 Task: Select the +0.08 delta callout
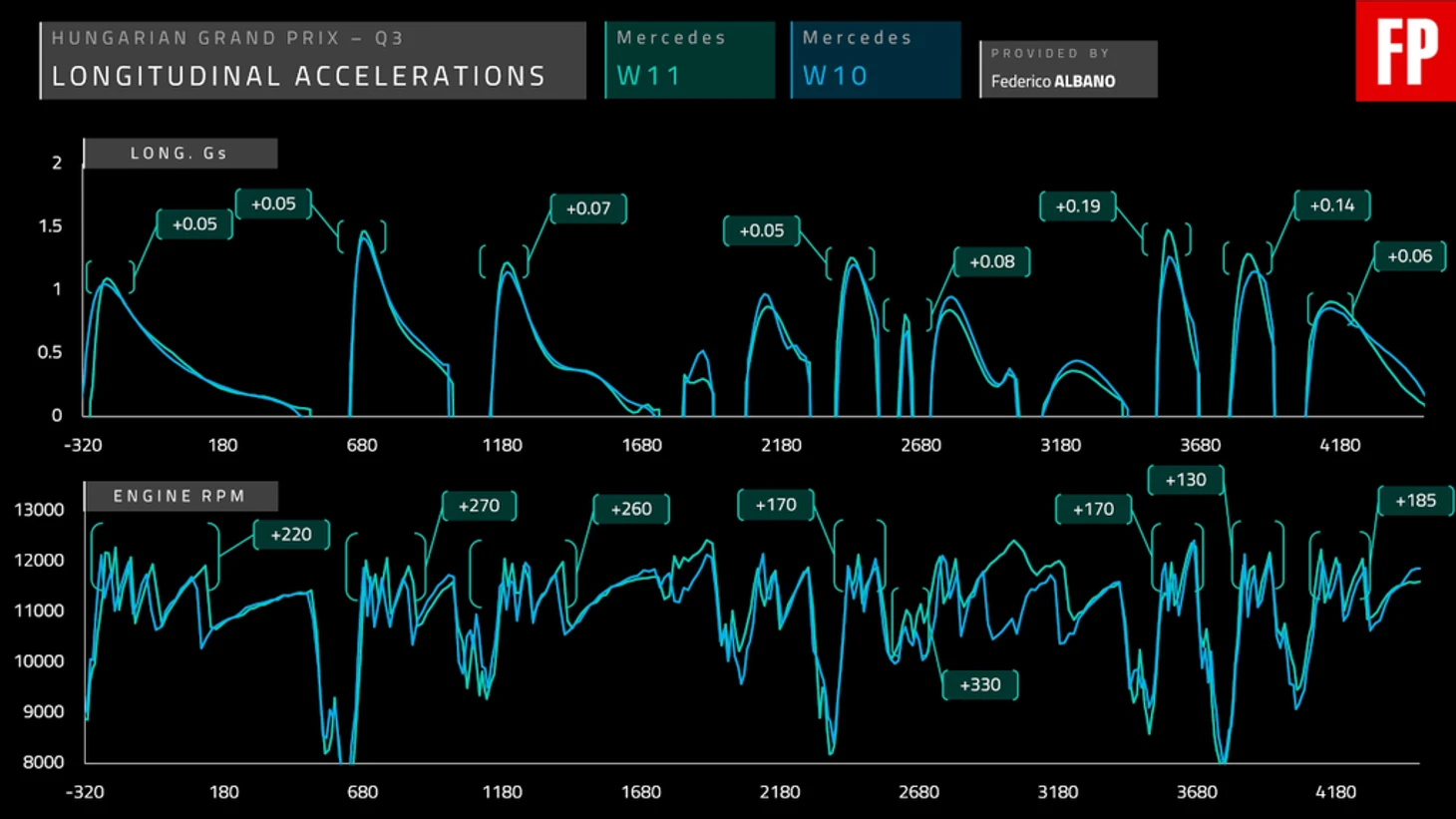tap(991, 262)
